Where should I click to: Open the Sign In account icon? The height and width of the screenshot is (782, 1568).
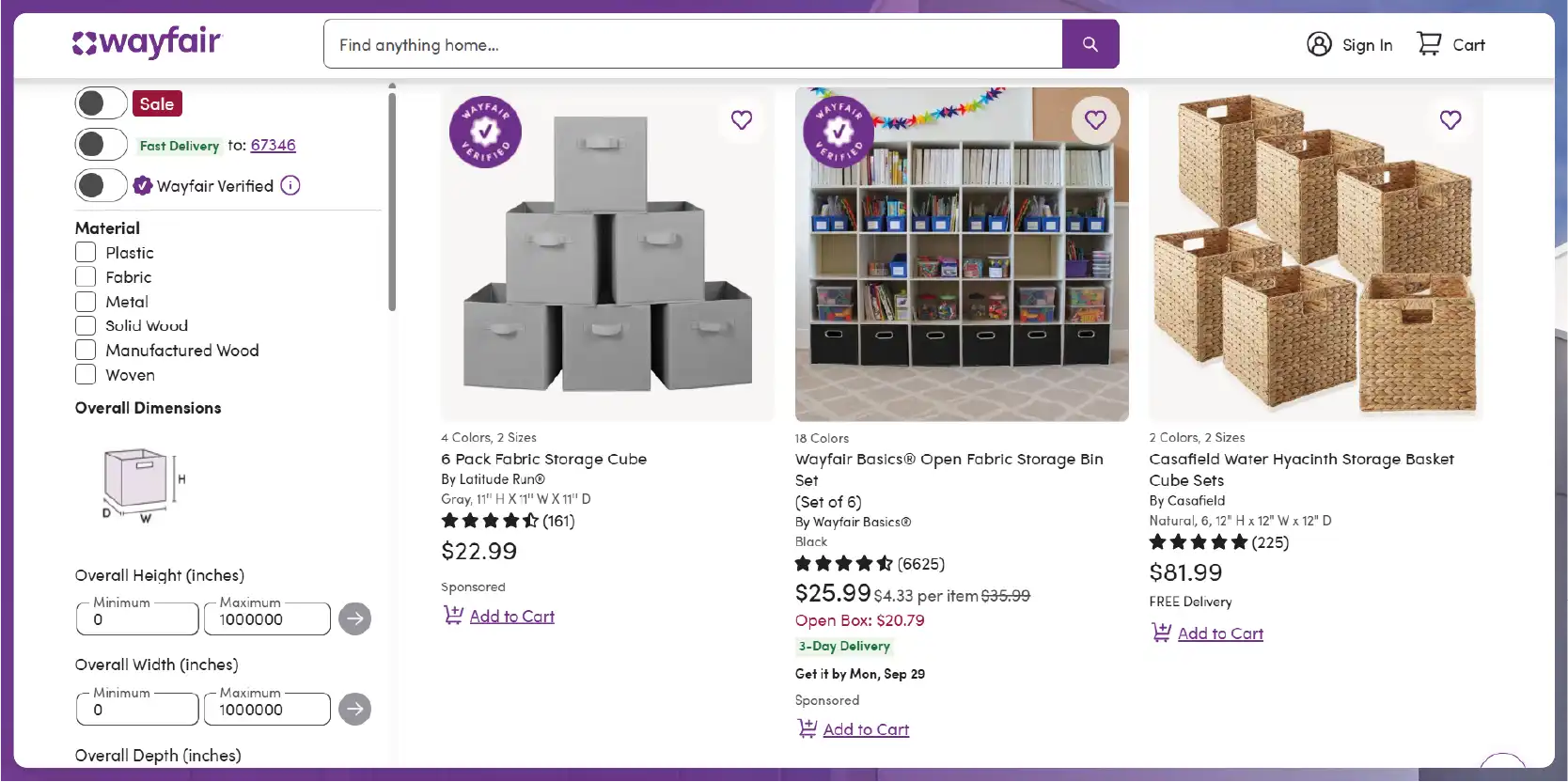1319,44
